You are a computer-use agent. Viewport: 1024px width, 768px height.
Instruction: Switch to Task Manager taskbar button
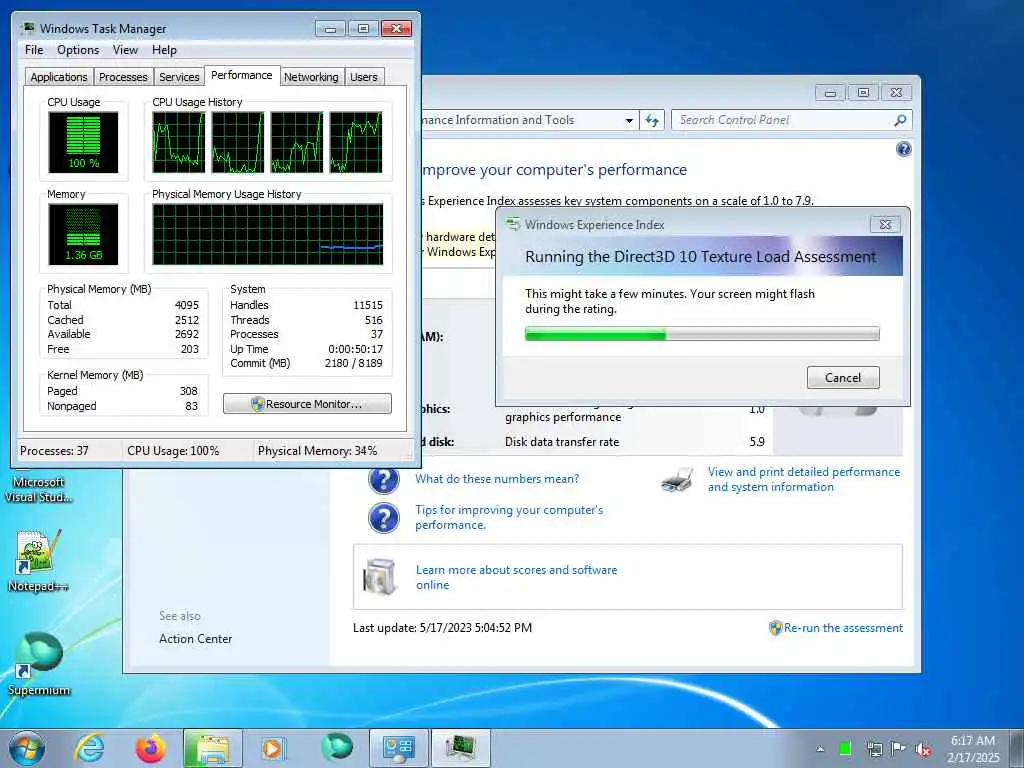pyautogui.click(x=460, y=748)
